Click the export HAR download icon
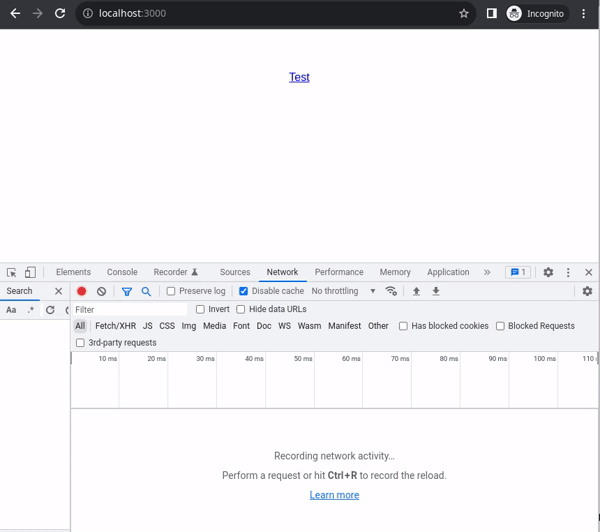Screen dimensions: 600x532 tap(436, 291)
